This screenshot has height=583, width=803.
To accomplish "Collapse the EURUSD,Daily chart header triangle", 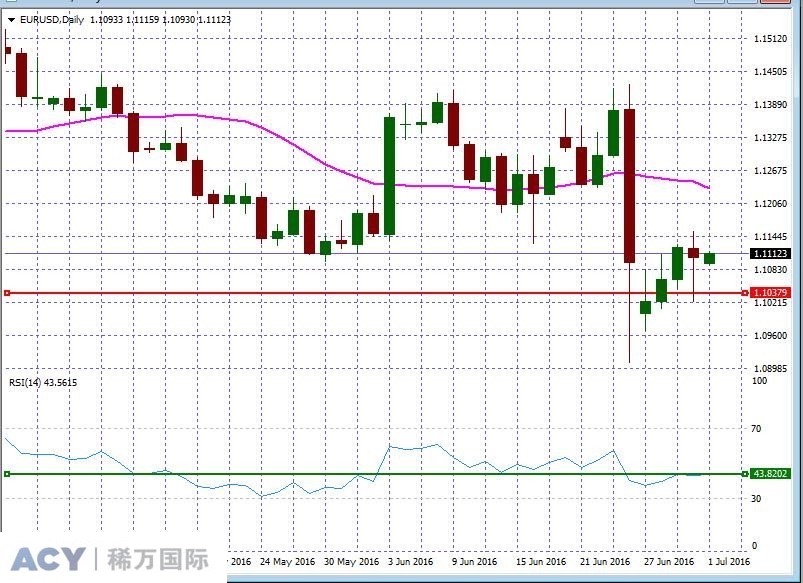I will tap(10, 18).
